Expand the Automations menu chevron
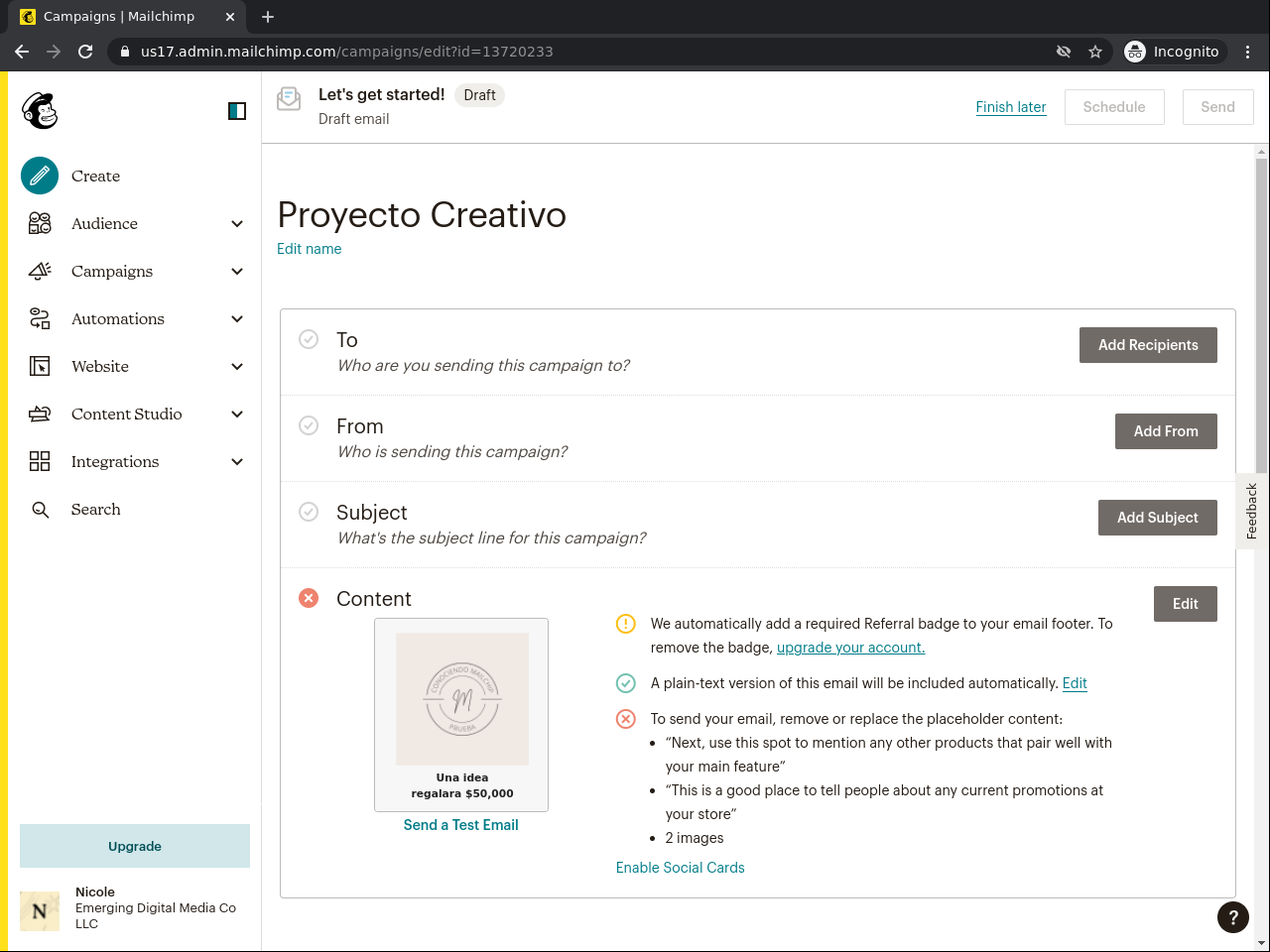This screenshot has height=952, width=1270. point(237,319)
